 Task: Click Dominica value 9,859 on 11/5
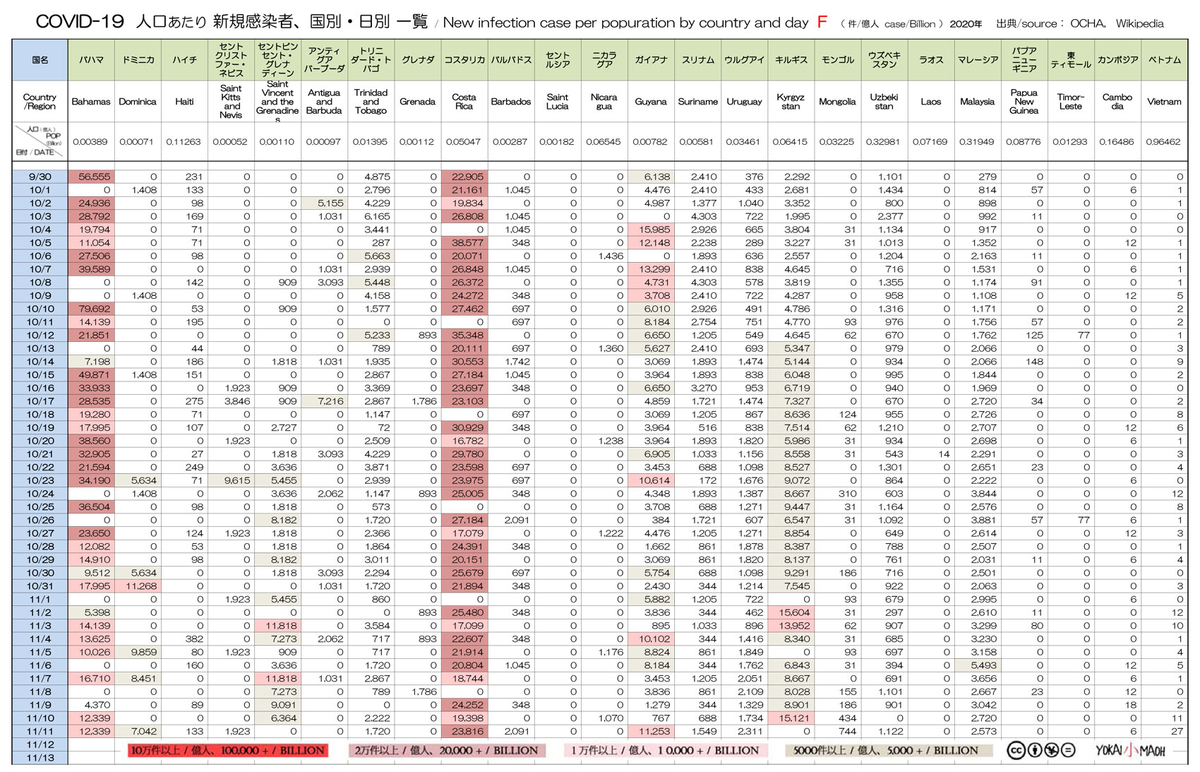click(138, 651)
